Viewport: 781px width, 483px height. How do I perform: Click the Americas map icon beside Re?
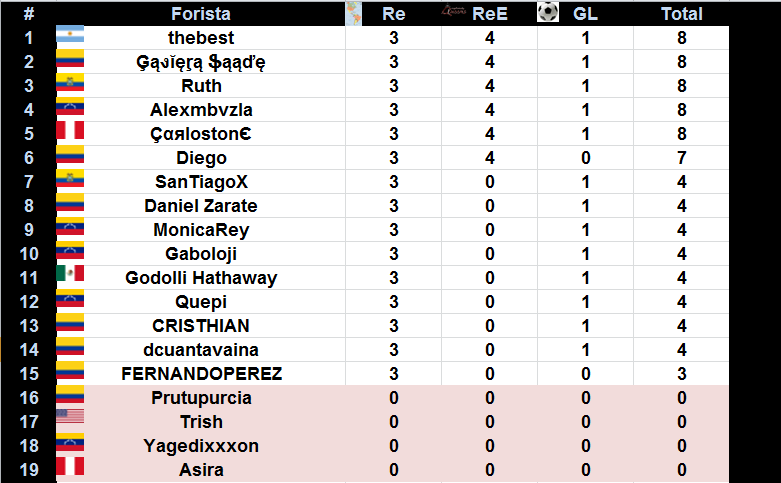pyautogui.click(x=353, y=13)
